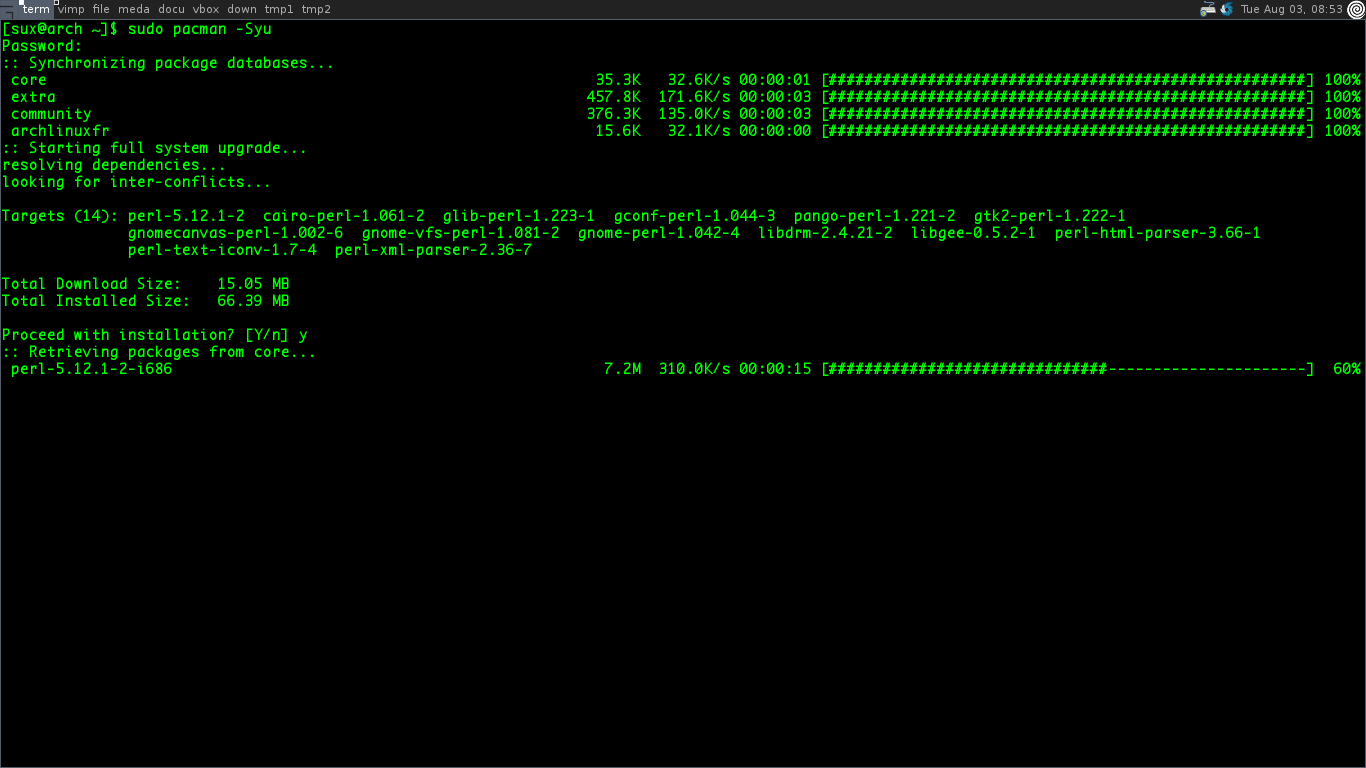Viewport: 1366px width, 768px height.
Task: Click the 'resolving dependencies...' line
Action: coord(114,165)
